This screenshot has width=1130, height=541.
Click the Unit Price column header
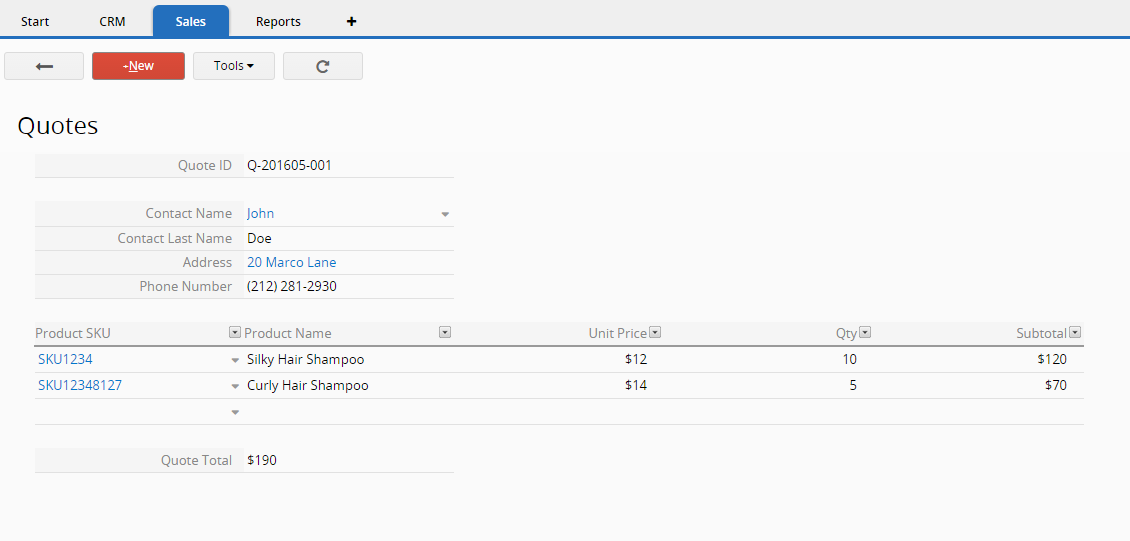[618, 334]
